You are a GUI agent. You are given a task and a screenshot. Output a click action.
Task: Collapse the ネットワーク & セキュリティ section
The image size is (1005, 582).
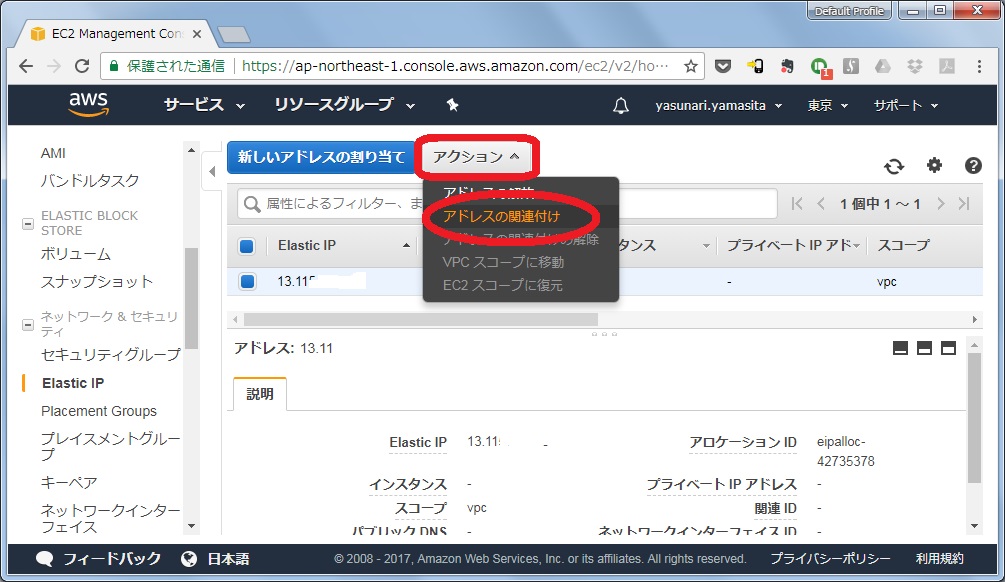(28, 325)
